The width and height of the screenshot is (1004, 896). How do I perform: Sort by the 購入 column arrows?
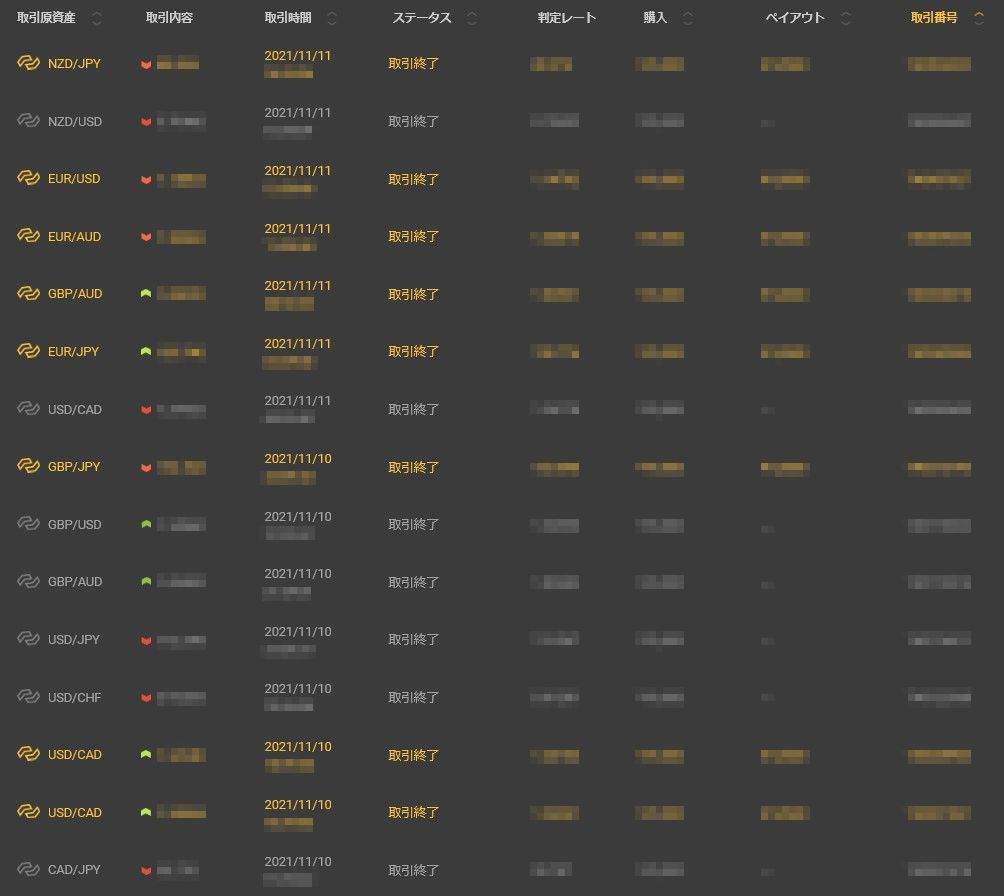(x=687, y=18)
